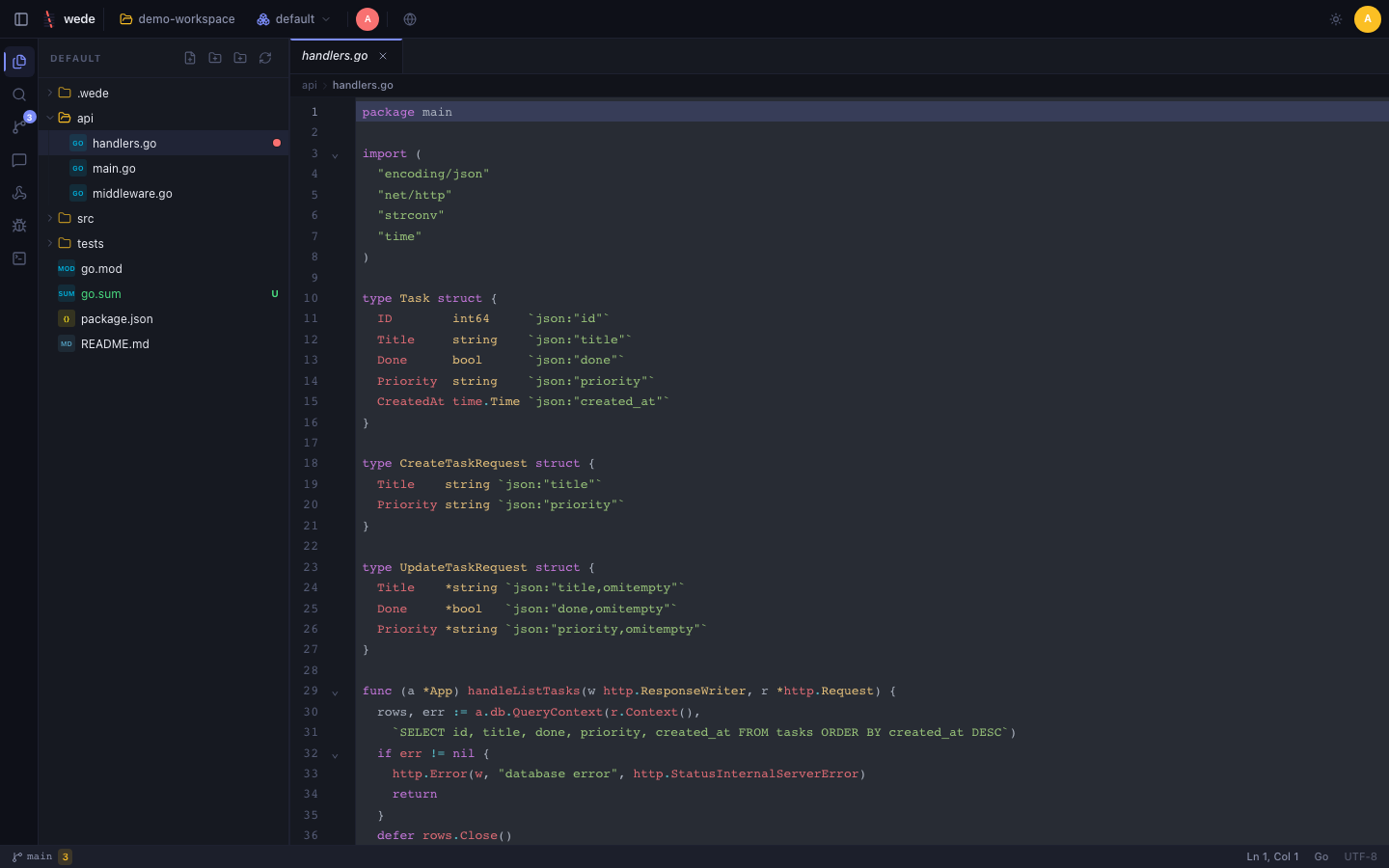Open the Debug bug icon panel
This screenshot has height=868, width=1389.
19,226
